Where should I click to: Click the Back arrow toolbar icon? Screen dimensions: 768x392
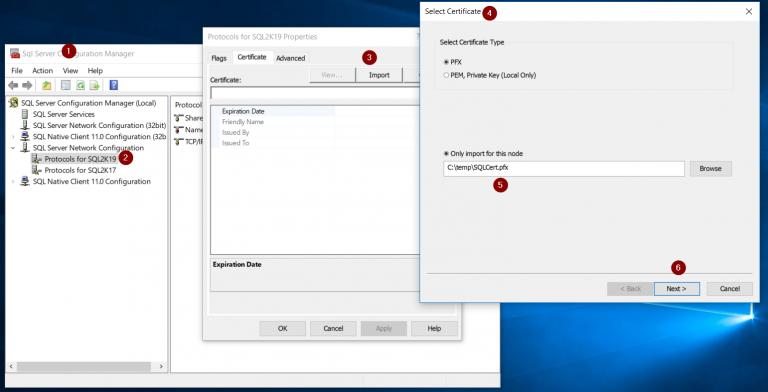pos(13,86)
